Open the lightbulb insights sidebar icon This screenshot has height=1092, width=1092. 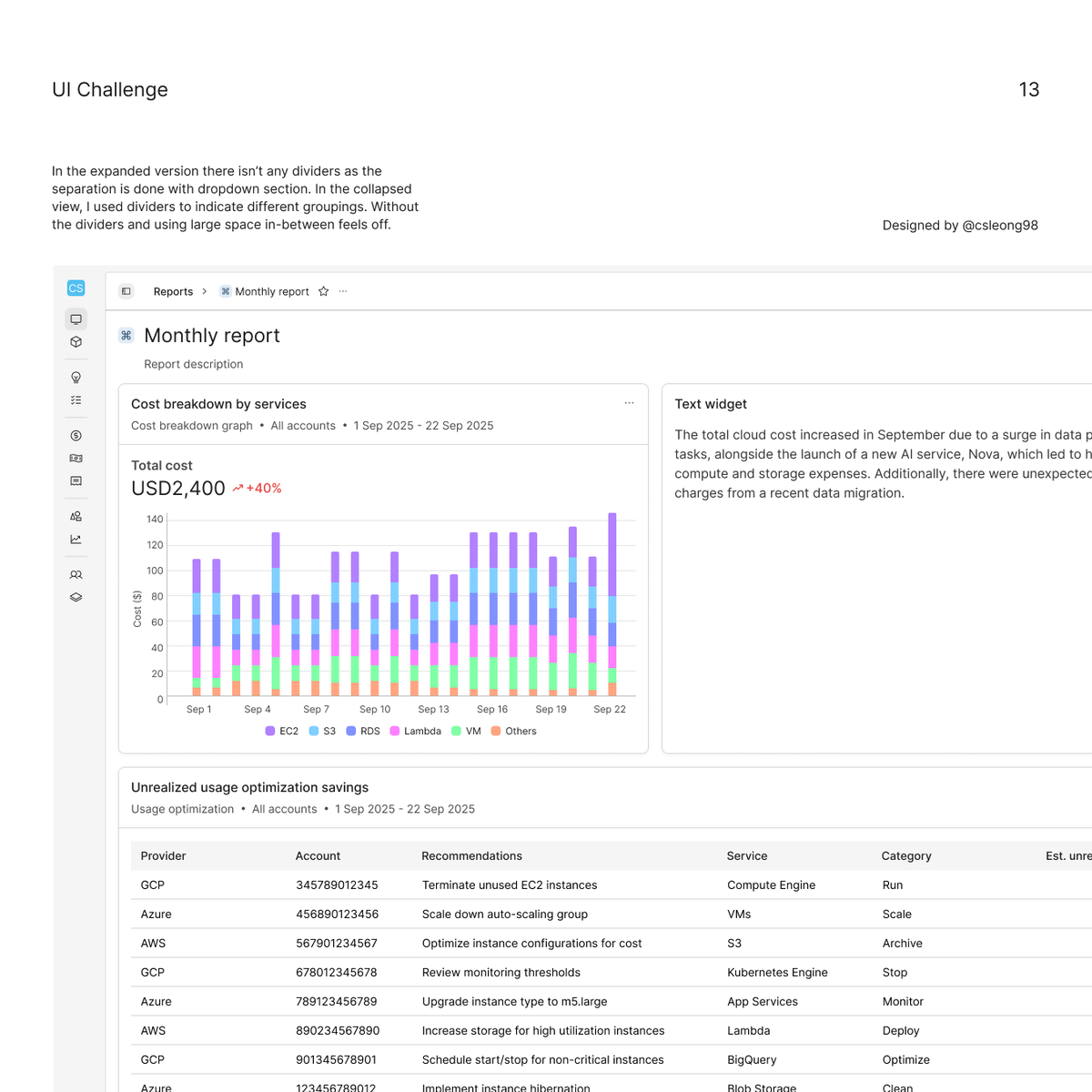tap(76, 377)
